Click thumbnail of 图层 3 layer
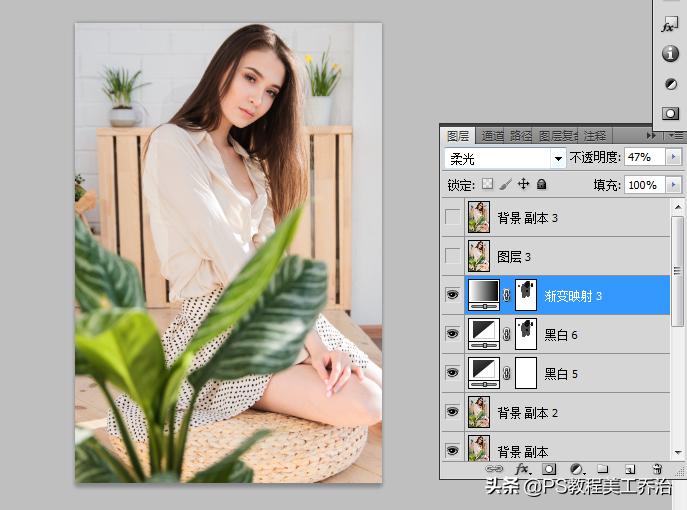Image resolution: width=687 pixels, height=510 pixels. pos(478,256)
